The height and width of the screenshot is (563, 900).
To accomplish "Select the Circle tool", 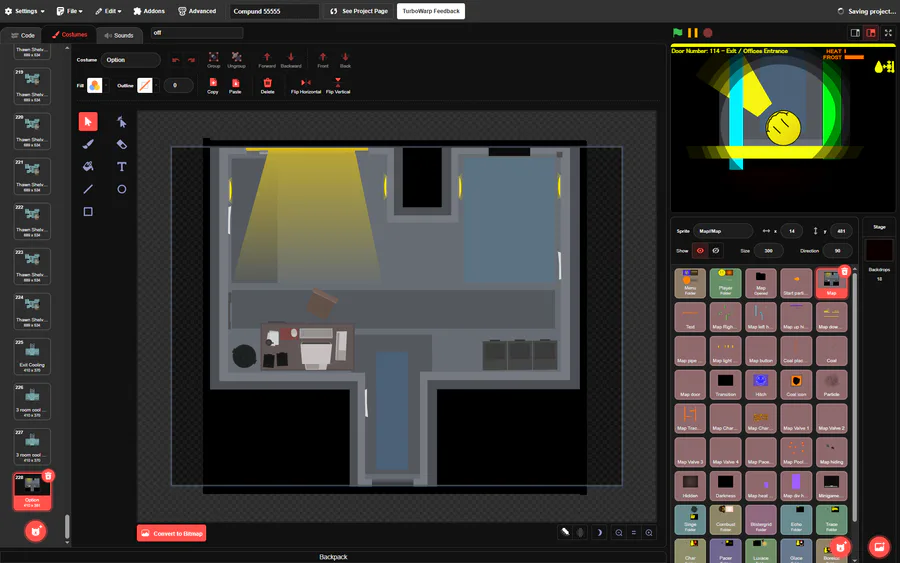I will click(x=122, y=189).
